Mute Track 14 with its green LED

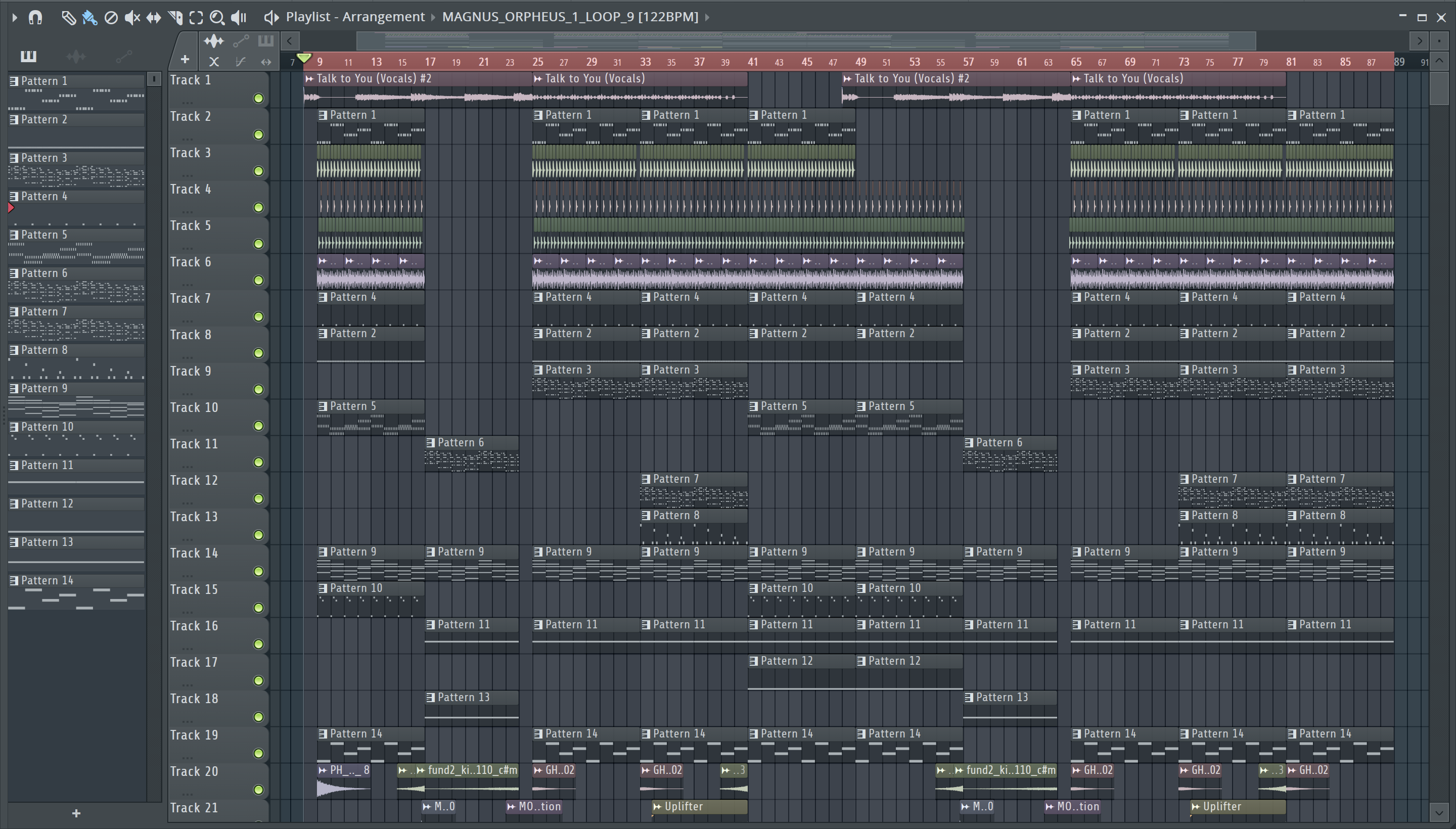[258, 572]
